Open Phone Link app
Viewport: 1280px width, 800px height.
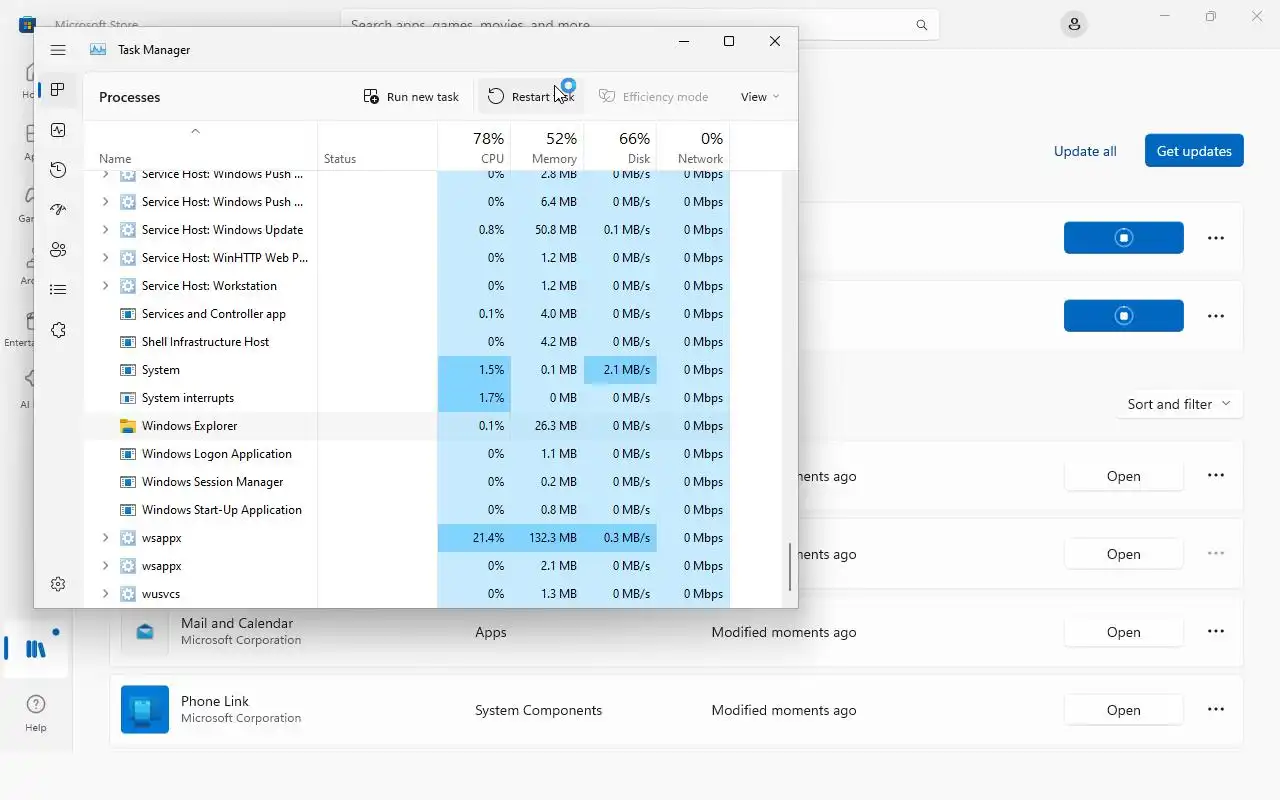[x=1124, y=710]
